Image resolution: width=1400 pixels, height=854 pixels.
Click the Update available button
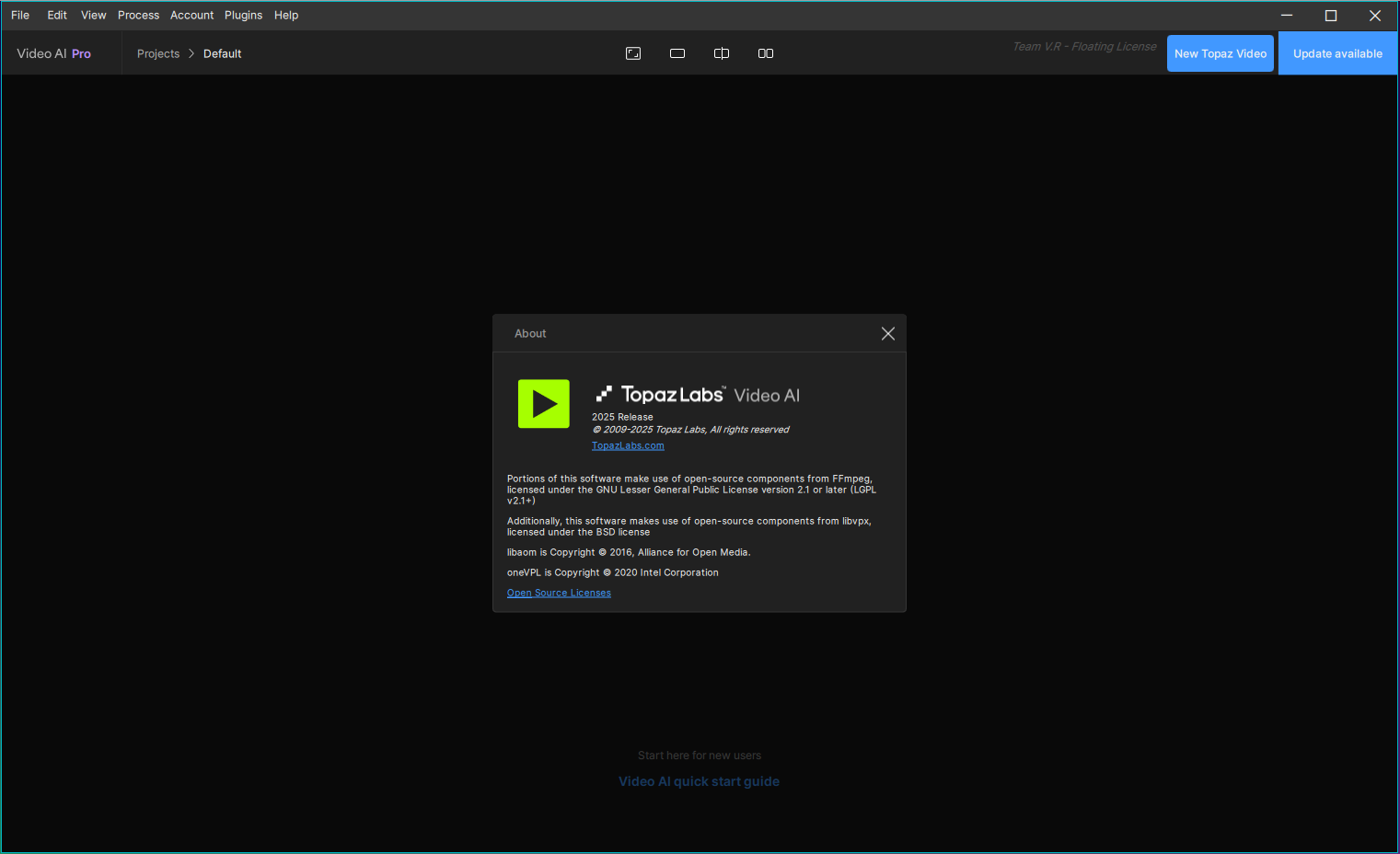[x=1337, y=53]
